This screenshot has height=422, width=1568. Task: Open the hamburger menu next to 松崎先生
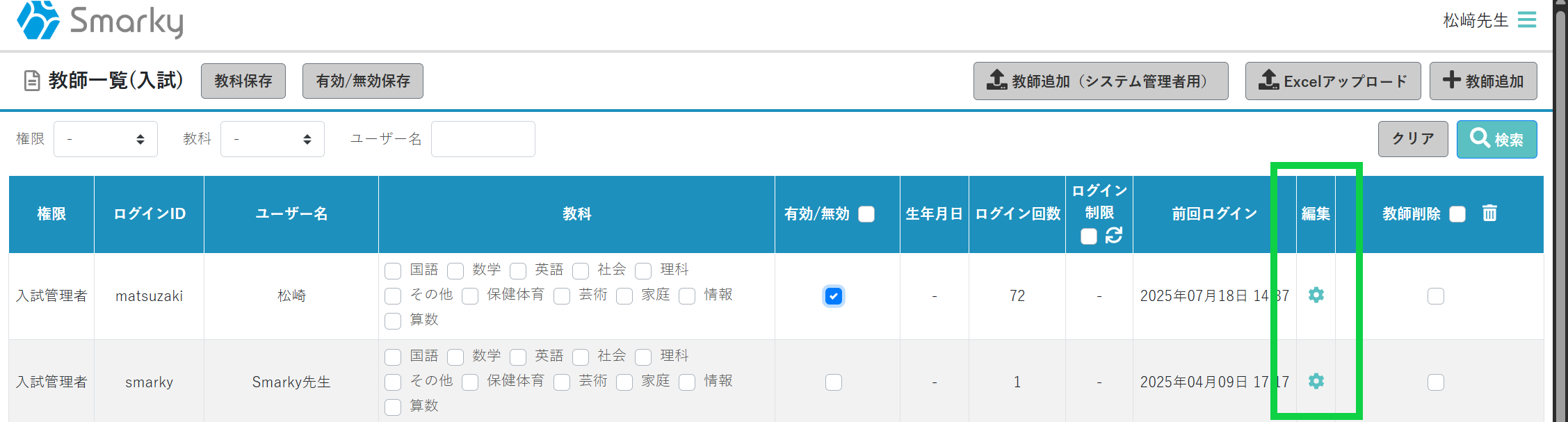coord(1527,19)
